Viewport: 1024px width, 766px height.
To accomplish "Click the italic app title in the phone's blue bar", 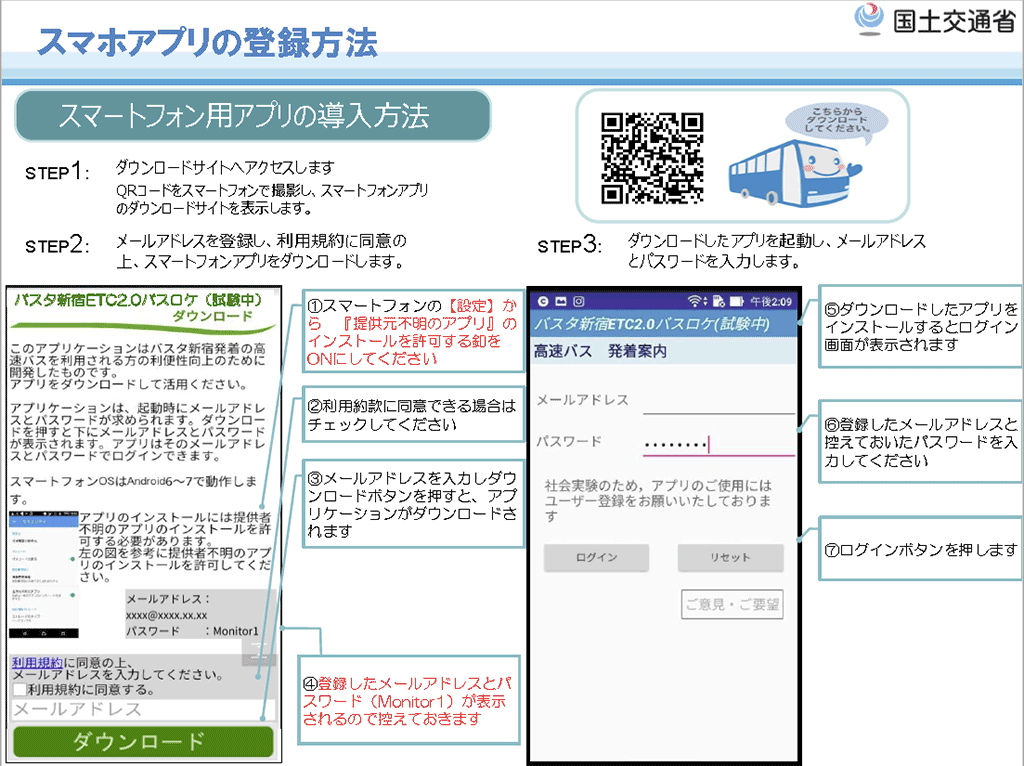I will [x=652, y=324].
